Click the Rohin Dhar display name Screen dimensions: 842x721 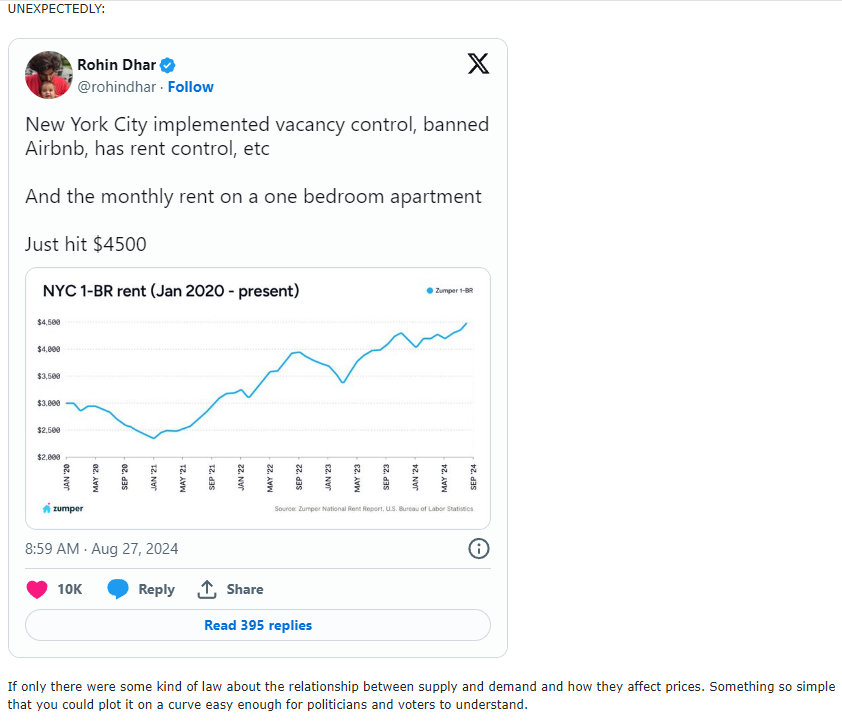pos(115,66)
